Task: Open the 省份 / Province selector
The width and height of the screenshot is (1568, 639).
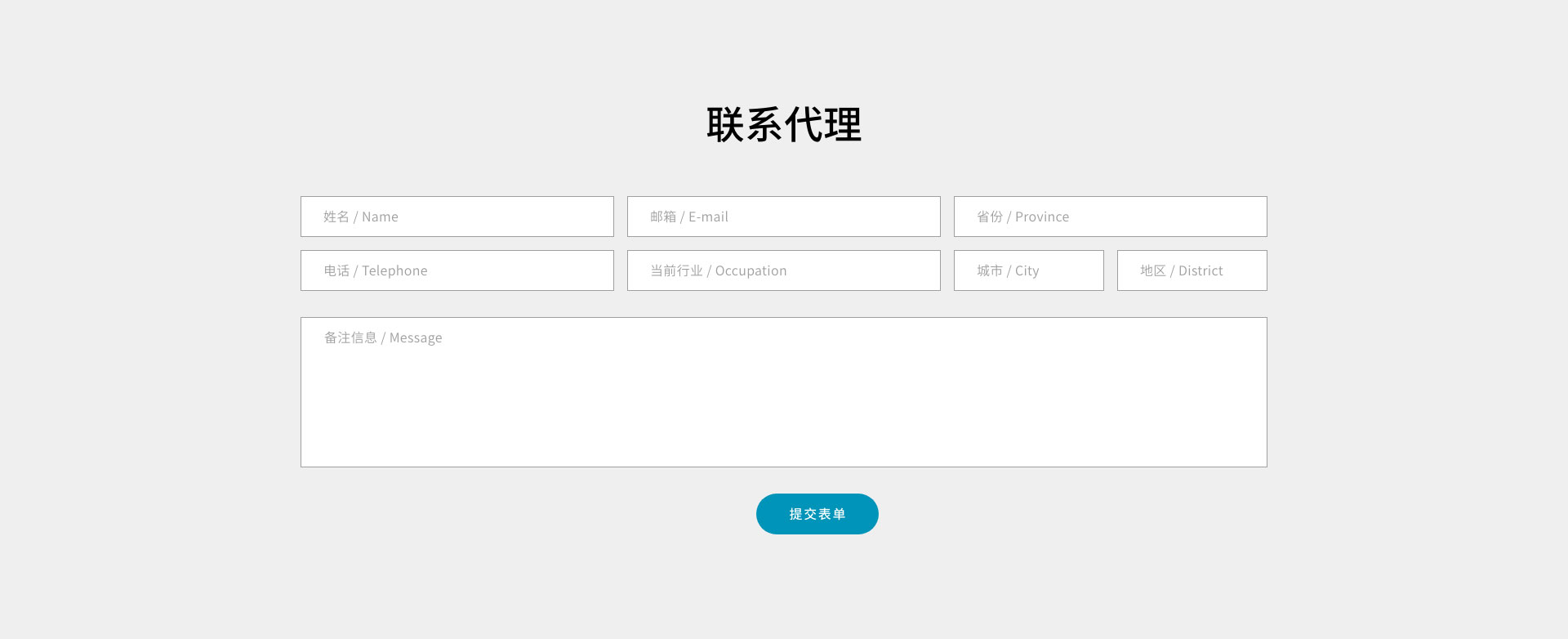Action: (x=1111, y=217)
